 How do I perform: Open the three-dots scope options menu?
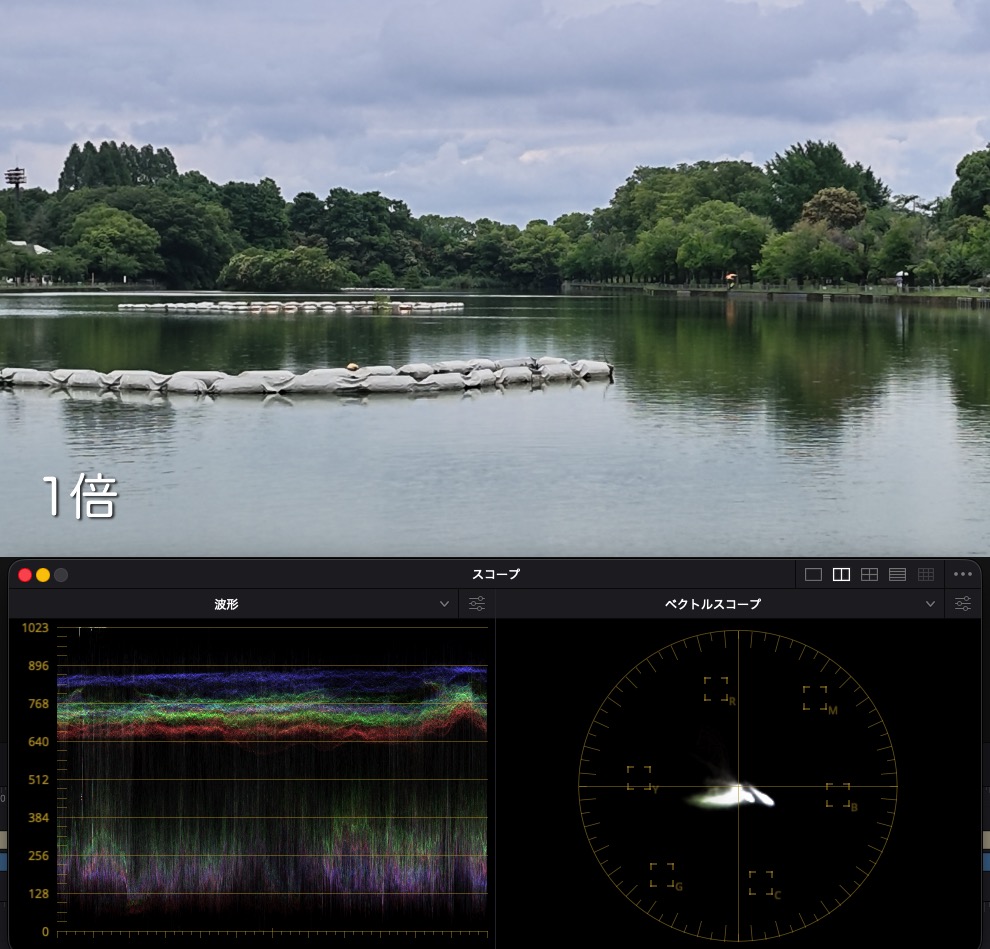tap(963, 574)
